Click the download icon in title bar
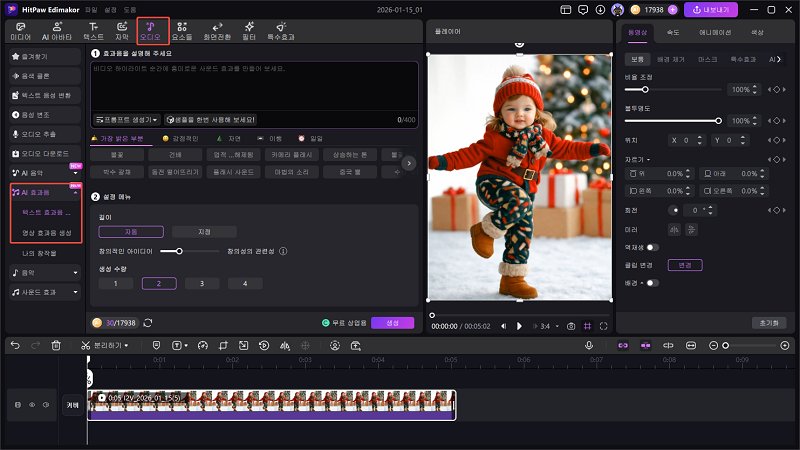 pyautogui.click(x=600, y=10)
